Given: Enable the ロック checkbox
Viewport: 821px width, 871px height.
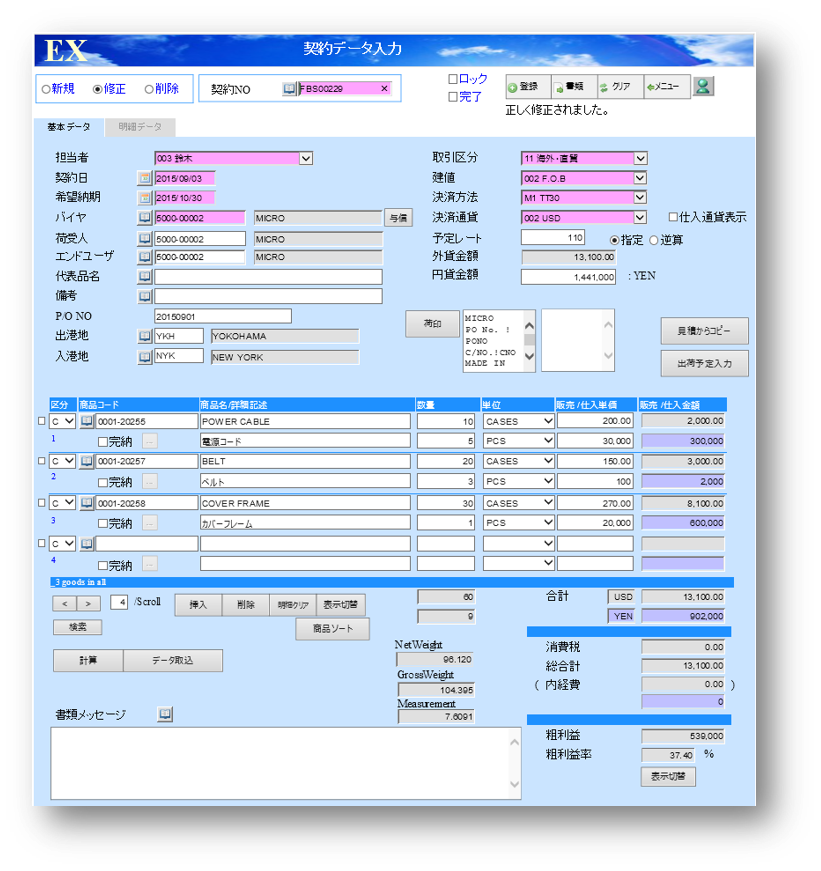Looking at the screenshot, I should 453,79.
